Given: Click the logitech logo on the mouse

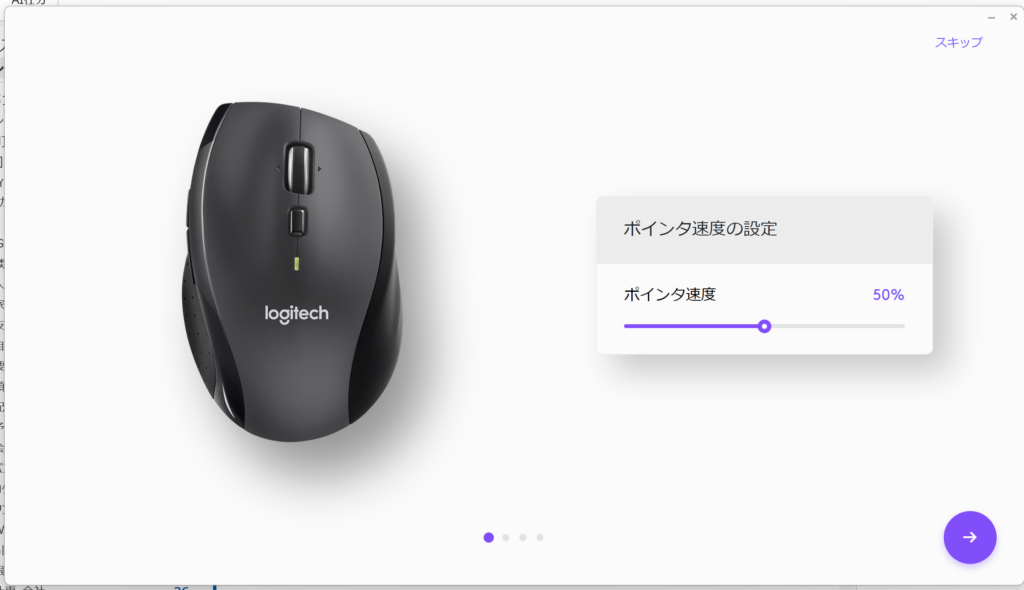Looking at the screenshot, I should pyautogui.click(x=296, y=314).
